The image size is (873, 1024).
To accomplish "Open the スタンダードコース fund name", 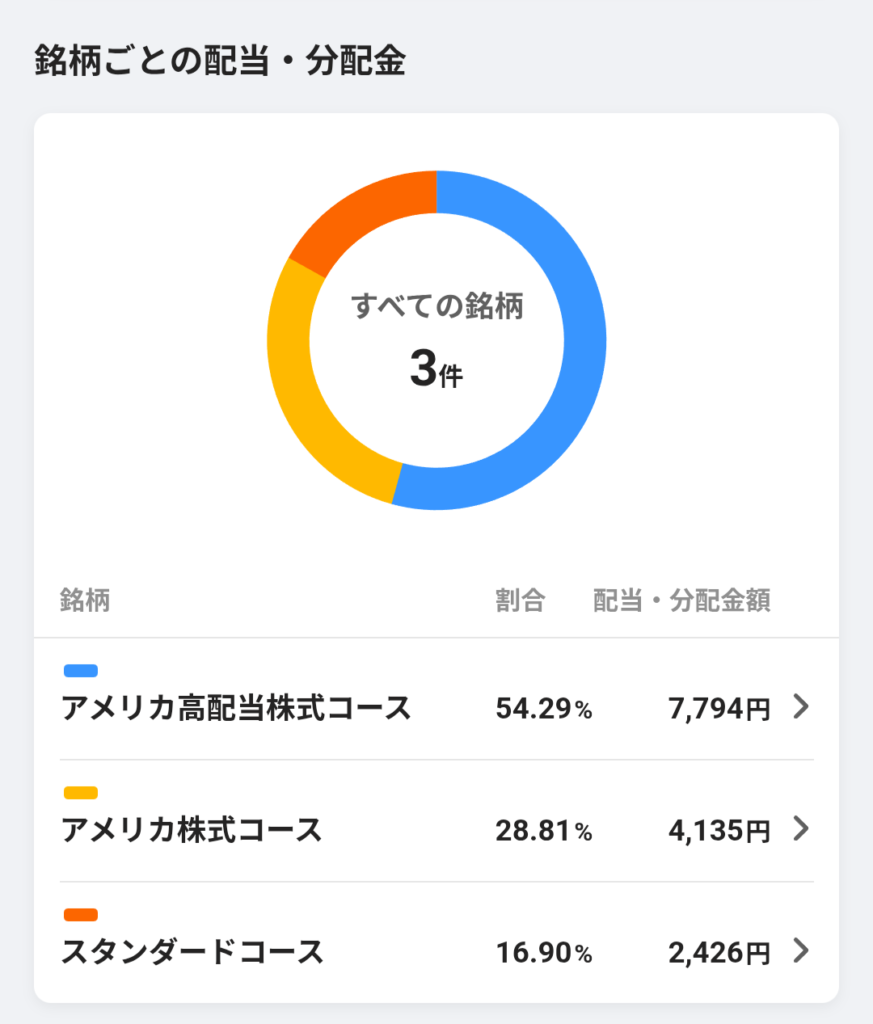I will pos(193,952).
